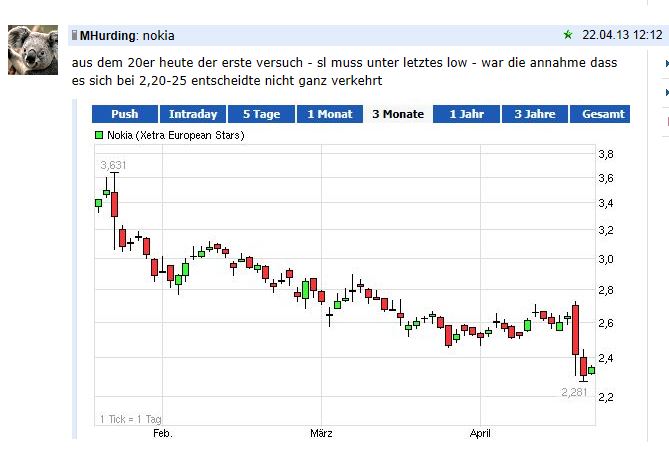
Task: Click the 3,8 price axis label
Action: coord(606,154)
